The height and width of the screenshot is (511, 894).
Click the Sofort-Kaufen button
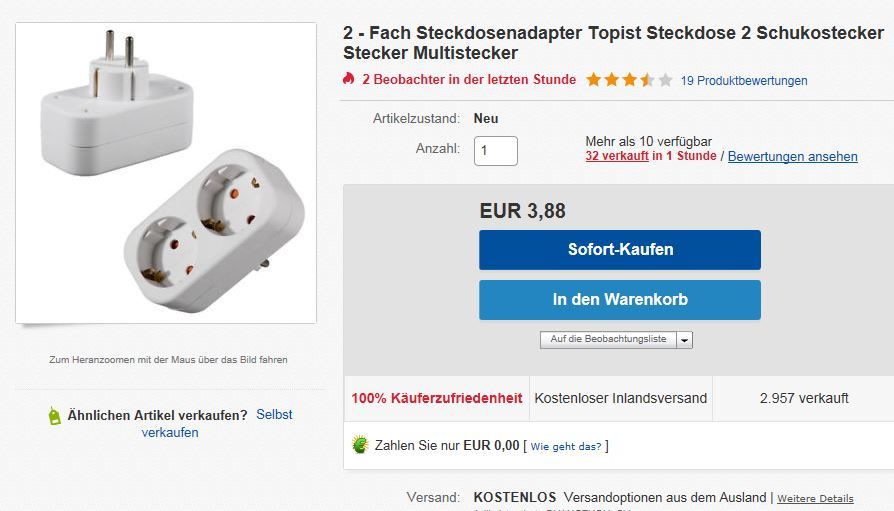pos(620,250)
